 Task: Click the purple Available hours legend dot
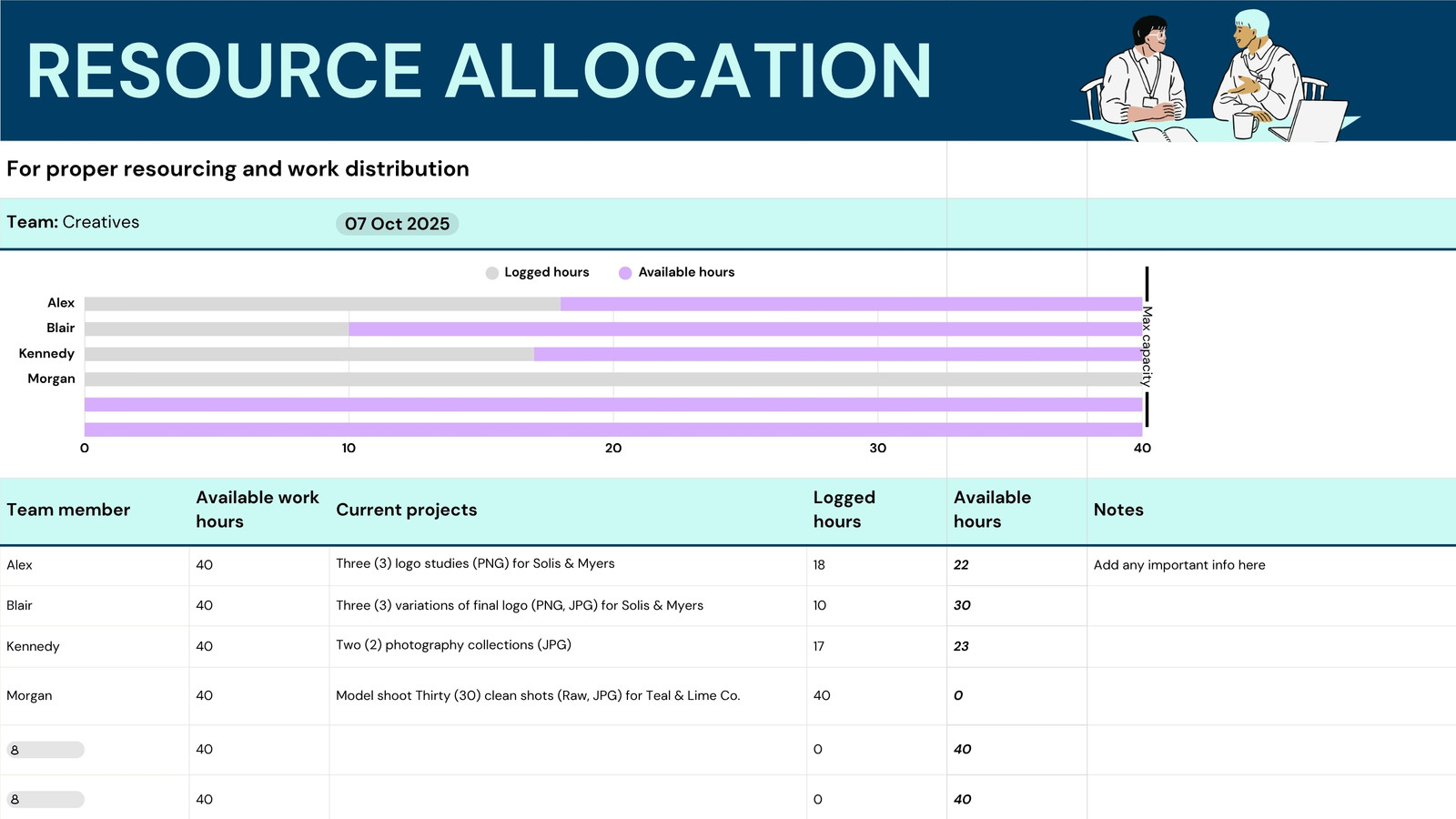625,273
